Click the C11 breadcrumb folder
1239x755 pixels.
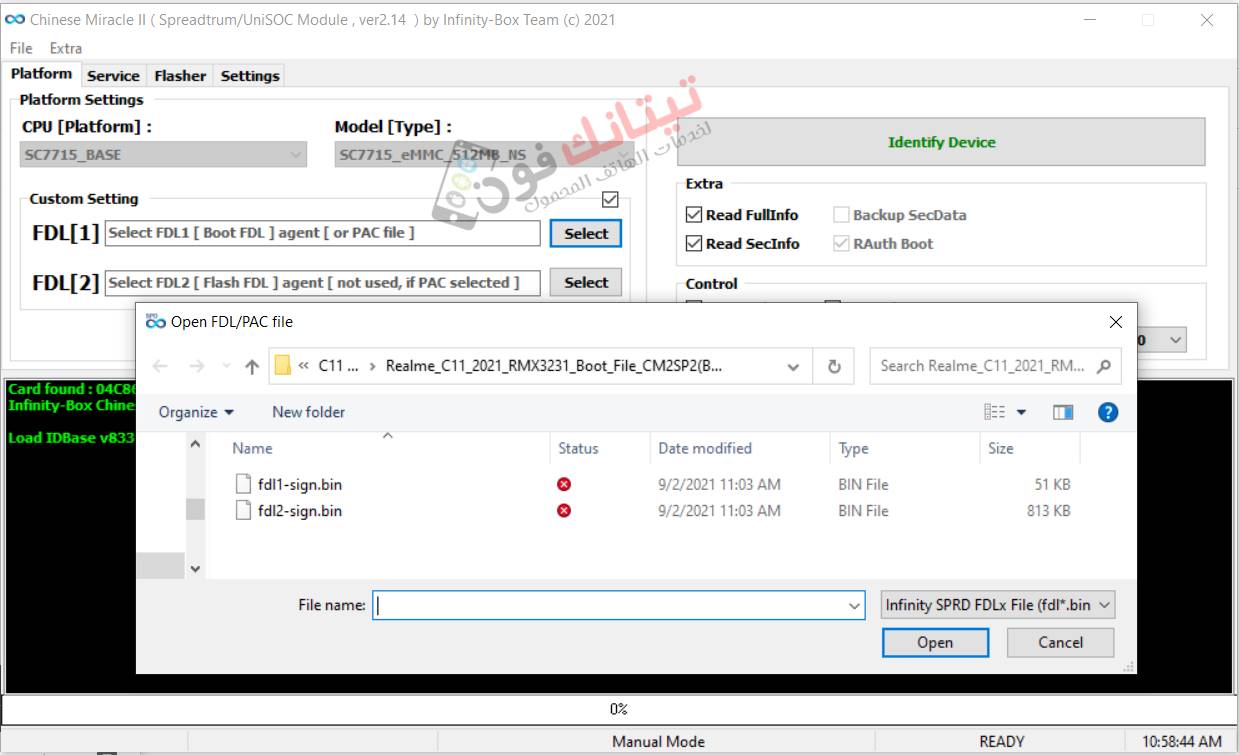(338, 366)
